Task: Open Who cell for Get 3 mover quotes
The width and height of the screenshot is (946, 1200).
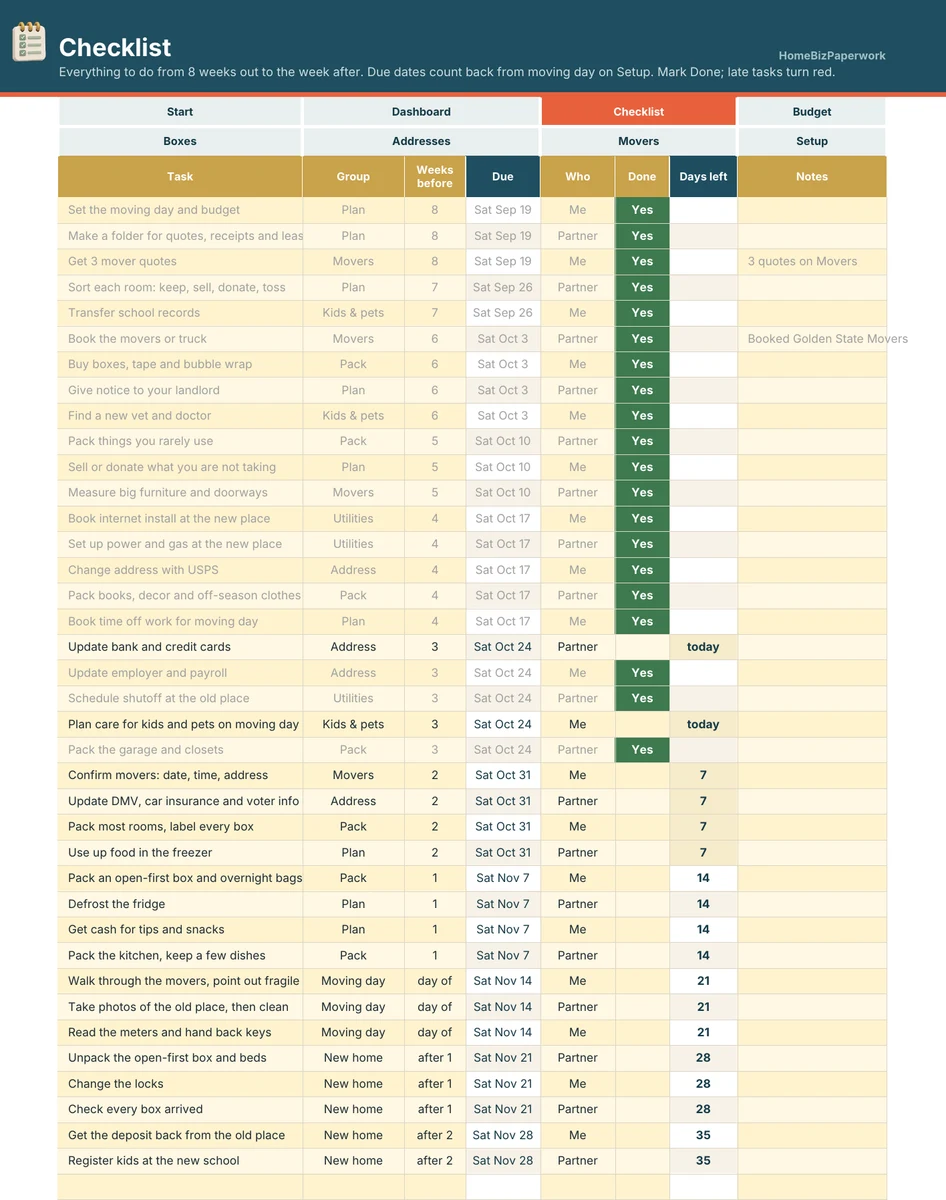Action: [x=578, y=261]
